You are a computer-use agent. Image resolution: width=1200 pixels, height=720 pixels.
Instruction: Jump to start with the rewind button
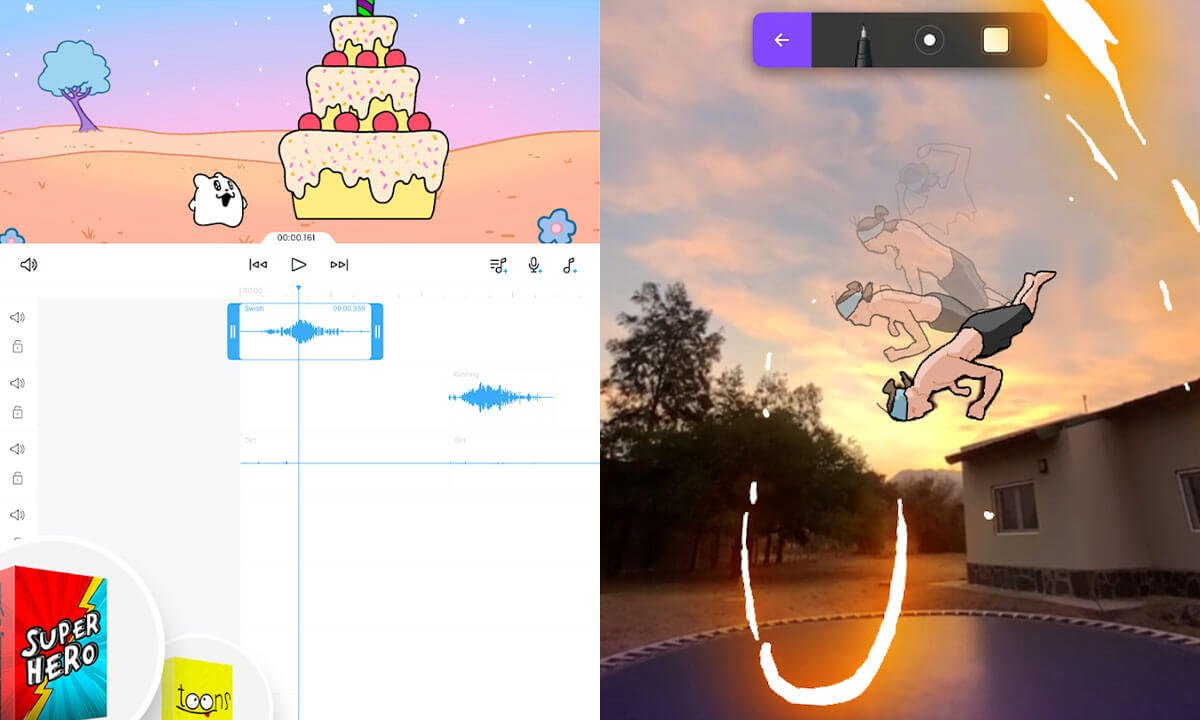click(258, 265)
